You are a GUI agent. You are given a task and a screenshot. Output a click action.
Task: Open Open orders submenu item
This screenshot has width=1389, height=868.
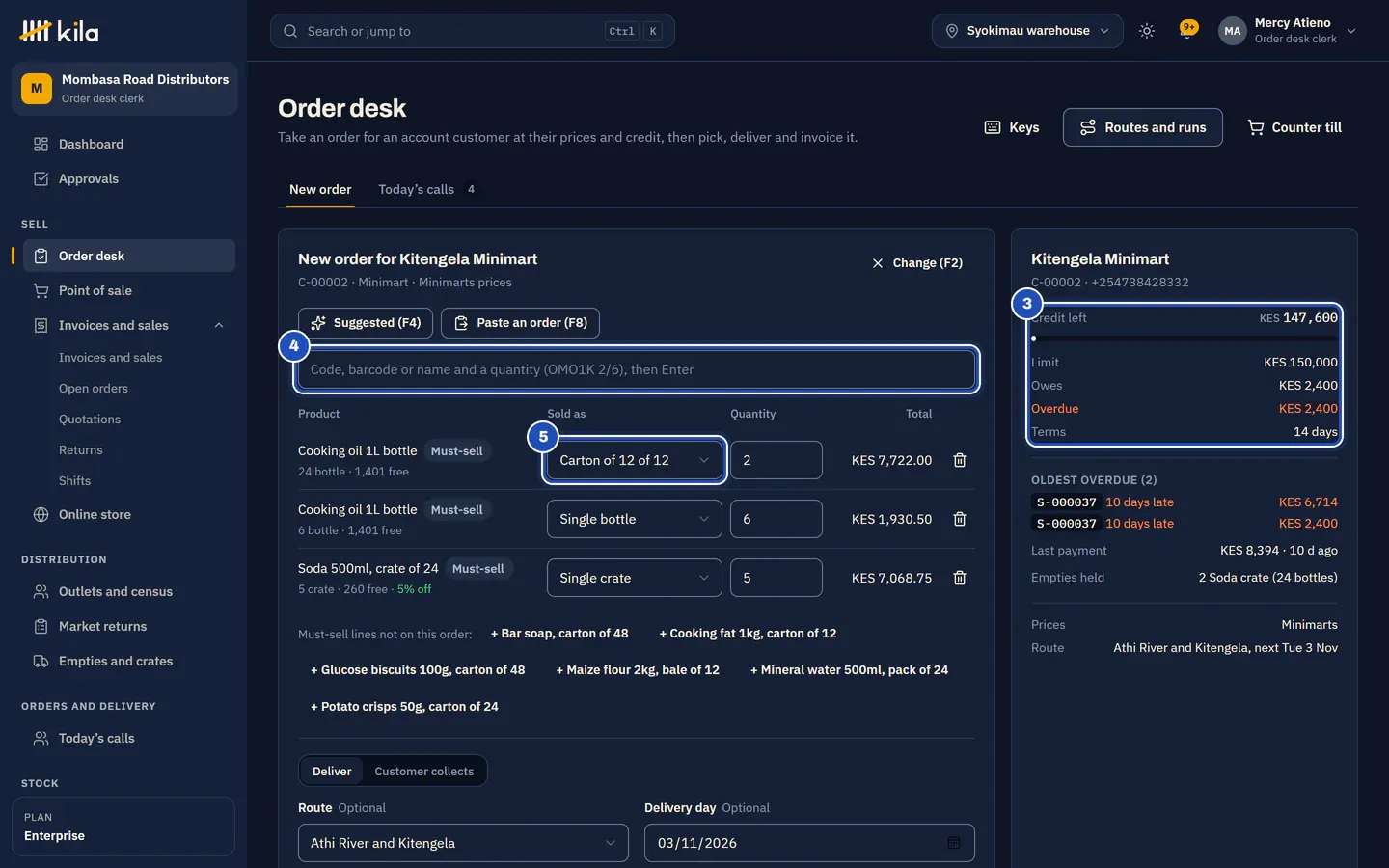pyautogui.click(x=94, y=388)
